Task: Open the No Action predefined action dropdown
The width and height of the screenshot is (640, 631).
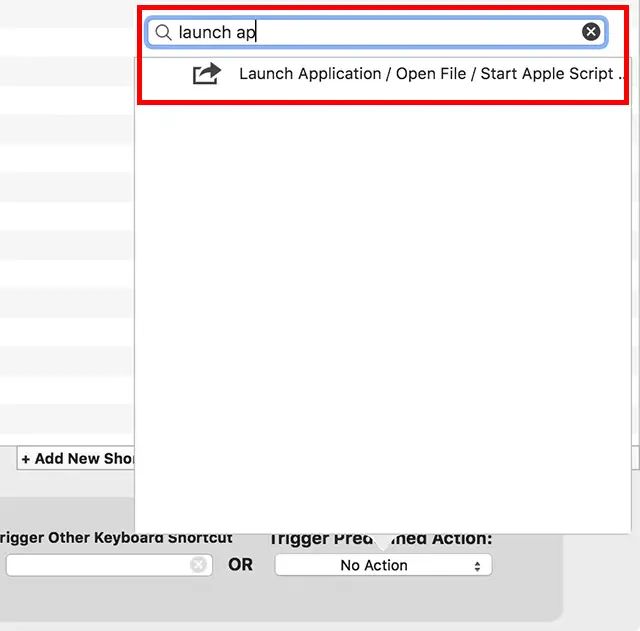Action: tap(383, 565)
